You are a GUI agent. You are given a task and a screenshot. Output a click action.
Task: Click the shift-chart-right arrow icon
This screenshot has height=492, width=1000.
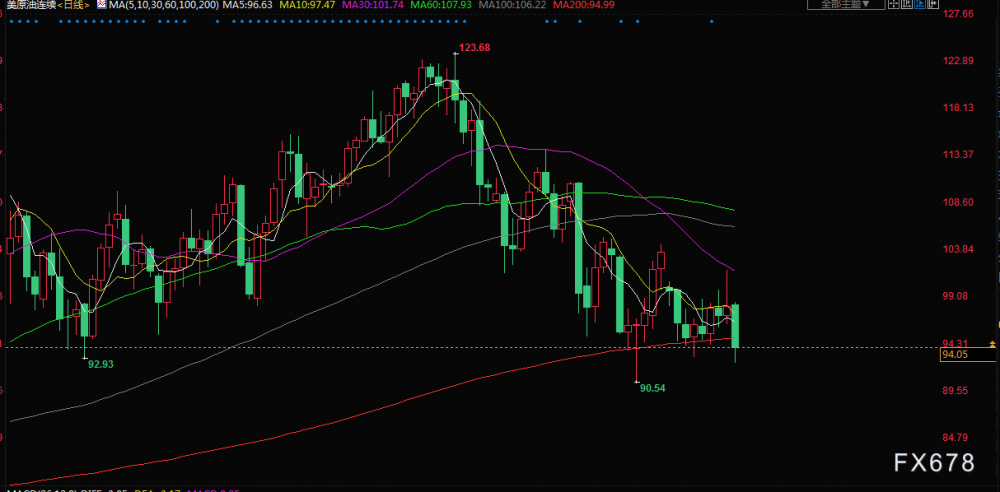point(933,3)
